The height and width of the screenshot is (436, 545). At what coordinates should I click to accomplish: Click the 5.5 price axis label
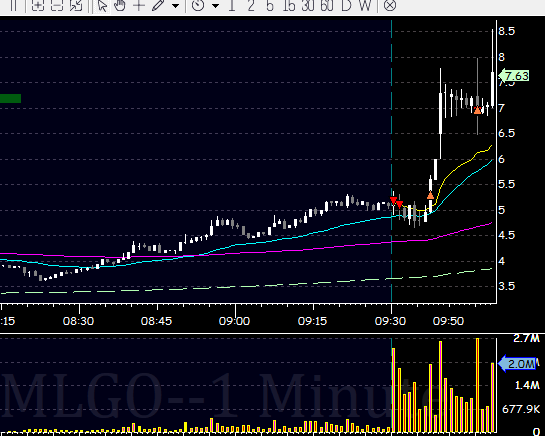pos(506,184)
